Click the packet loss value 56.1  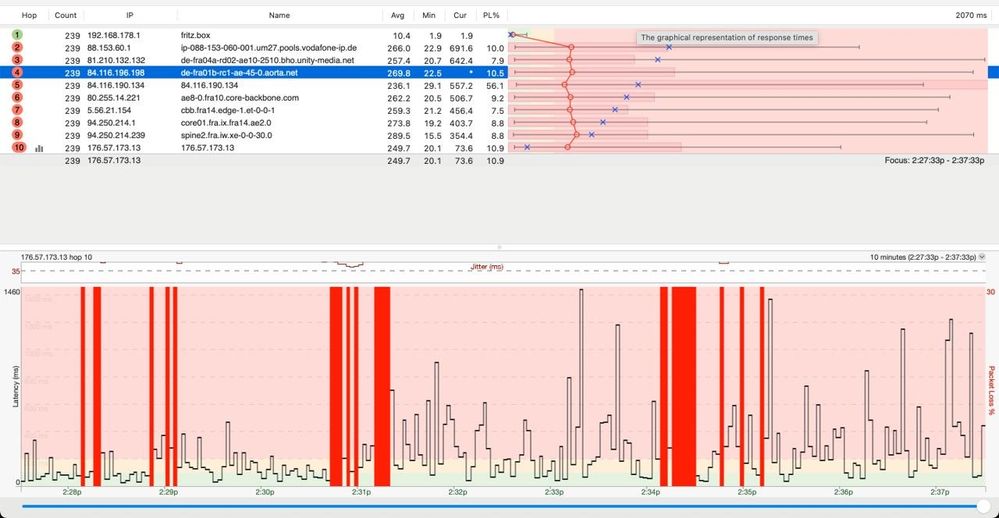point(495,85)
